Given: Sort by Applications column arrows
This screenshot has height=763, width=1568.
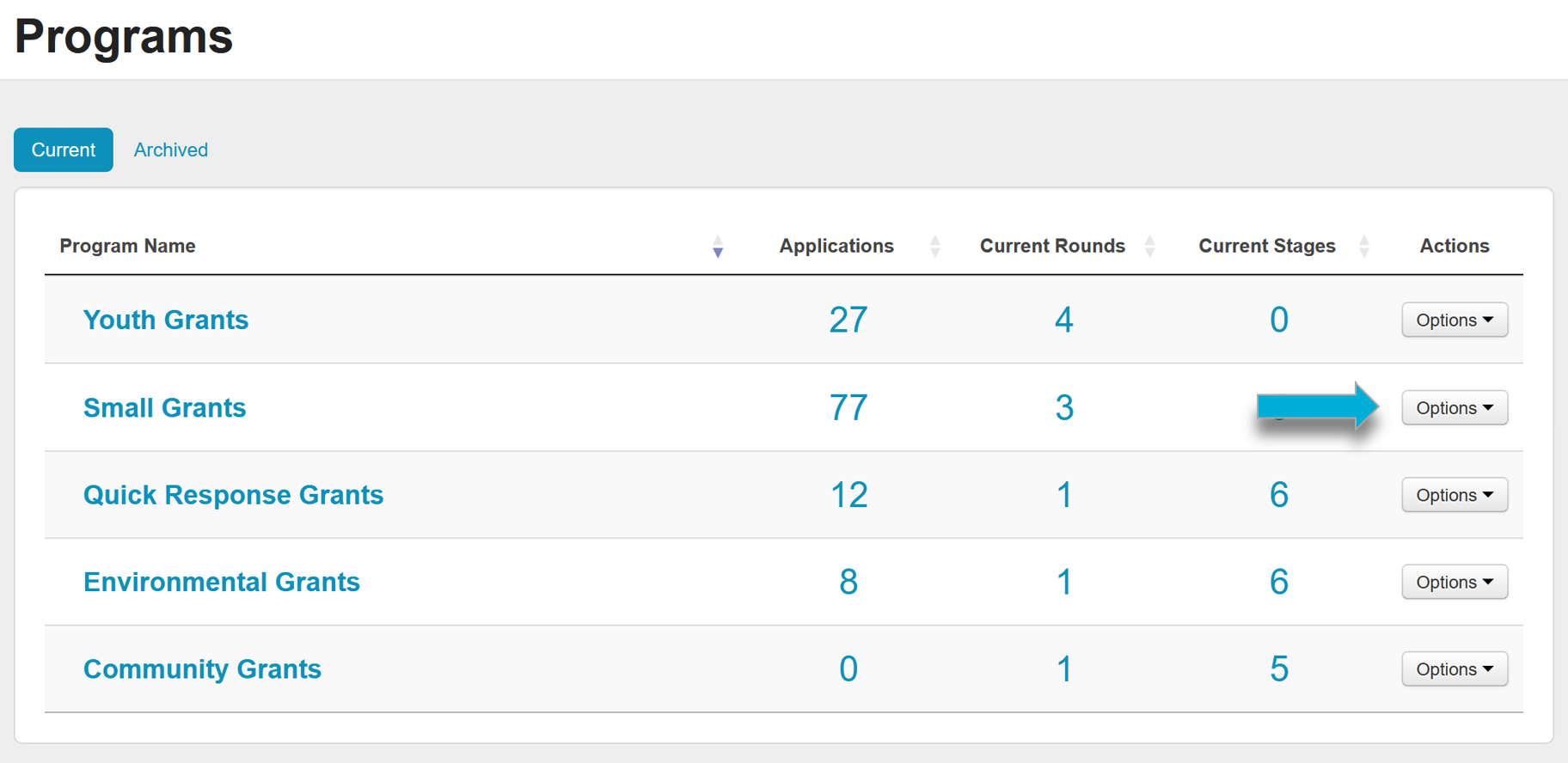Looking at the screenshot, I should (x=935, y=247).
